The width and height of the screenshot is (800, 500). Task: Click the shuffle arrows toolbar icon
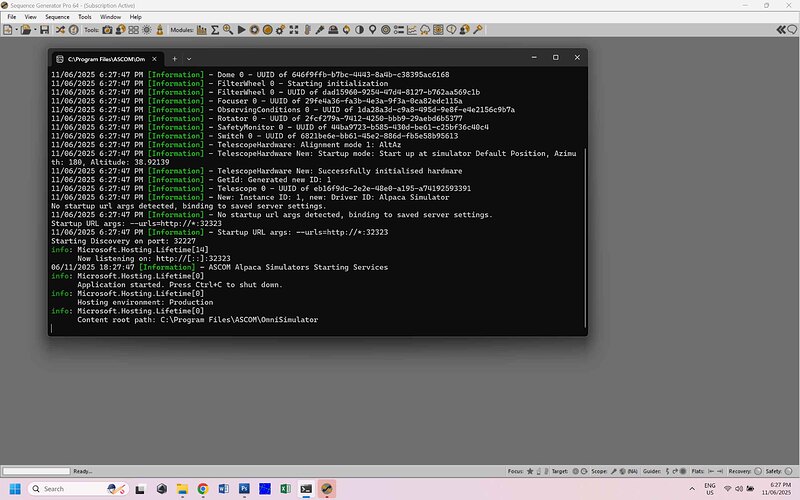pos(60,30)
